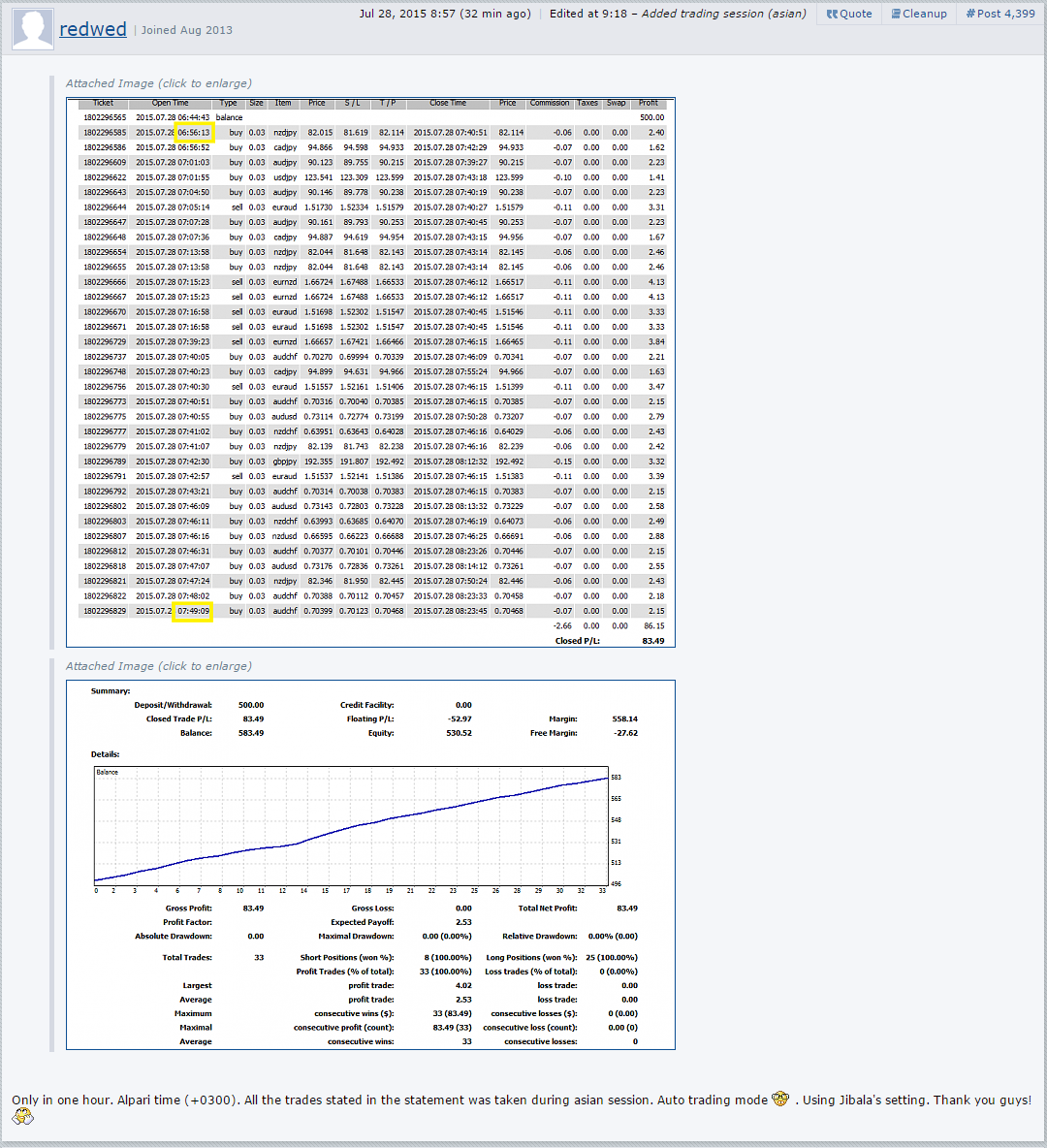The image size is (1047, 1148).
Task: Click 'Edited at 9:18' text
Action: (588, 14)
